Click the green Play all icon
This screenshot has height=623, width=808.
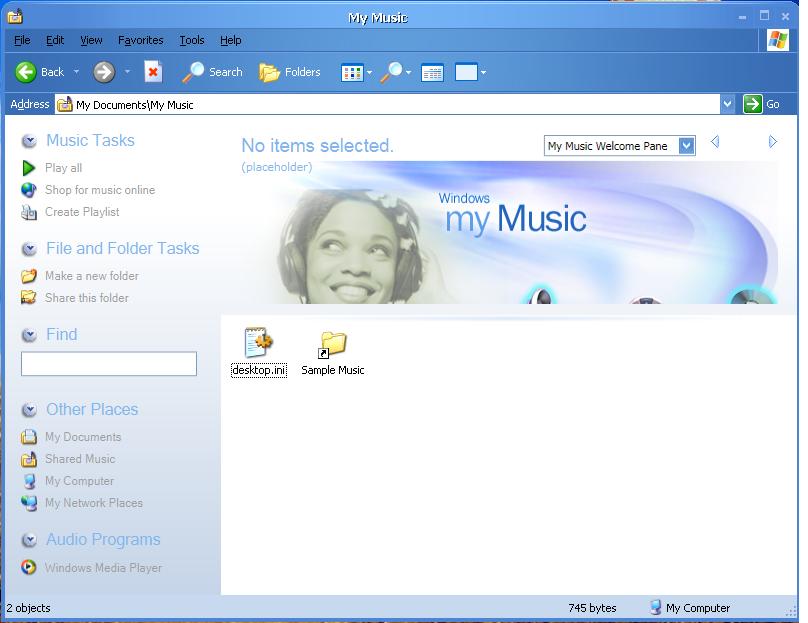click(x=28, y=168)
